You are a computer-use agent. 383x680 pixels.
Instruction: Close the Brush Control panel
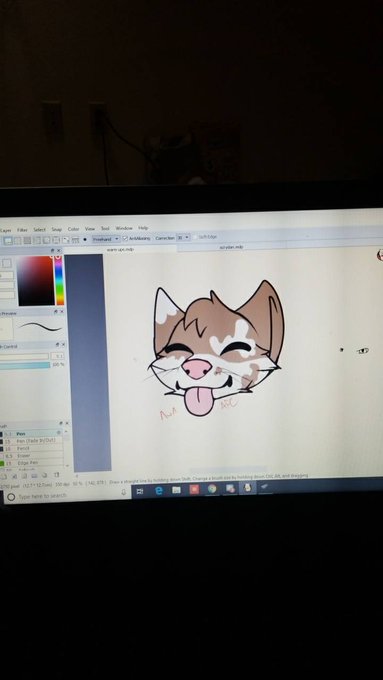click(64, 345)
